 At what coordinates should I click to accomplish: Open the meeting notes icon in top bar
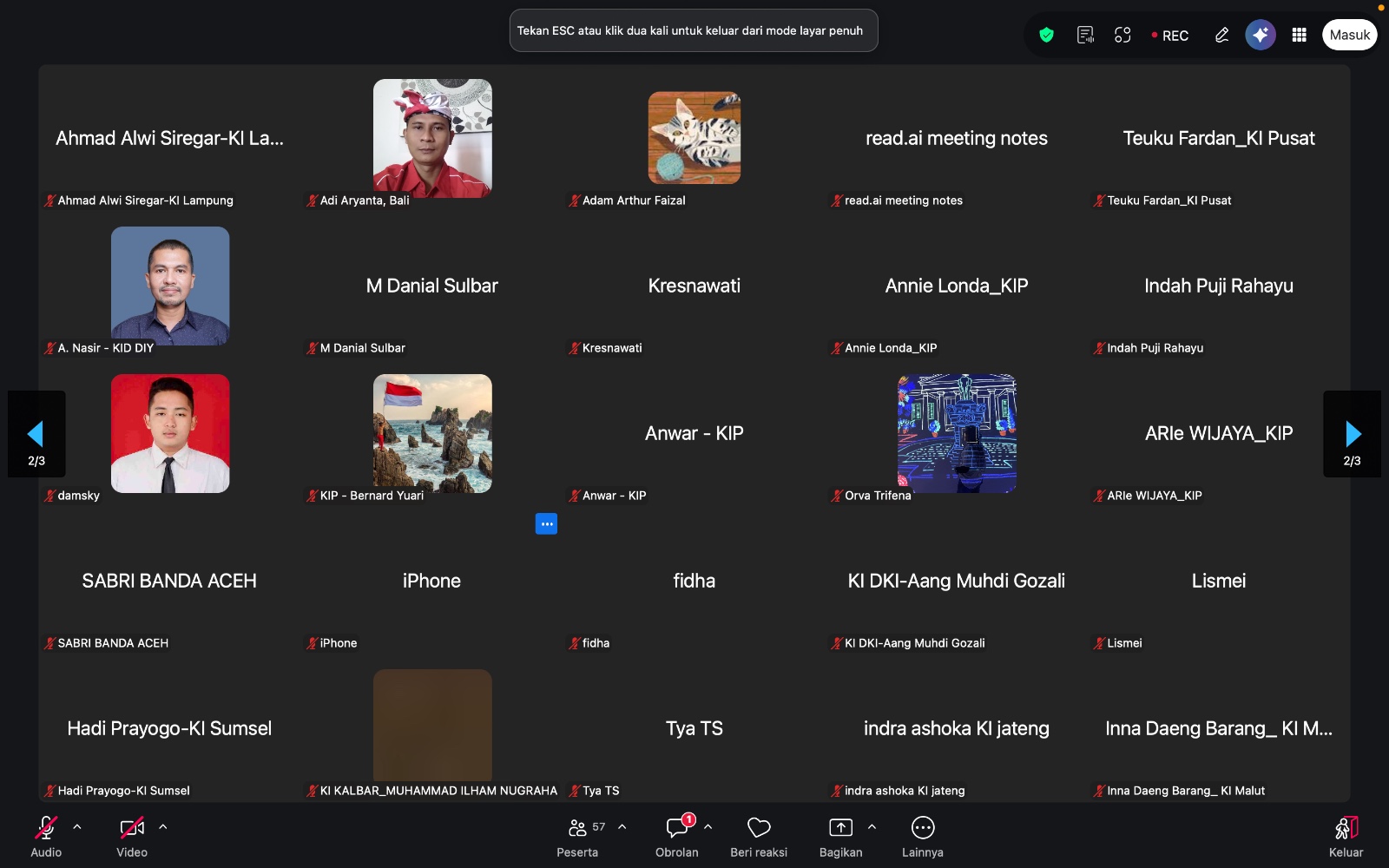pos(1085,35)
